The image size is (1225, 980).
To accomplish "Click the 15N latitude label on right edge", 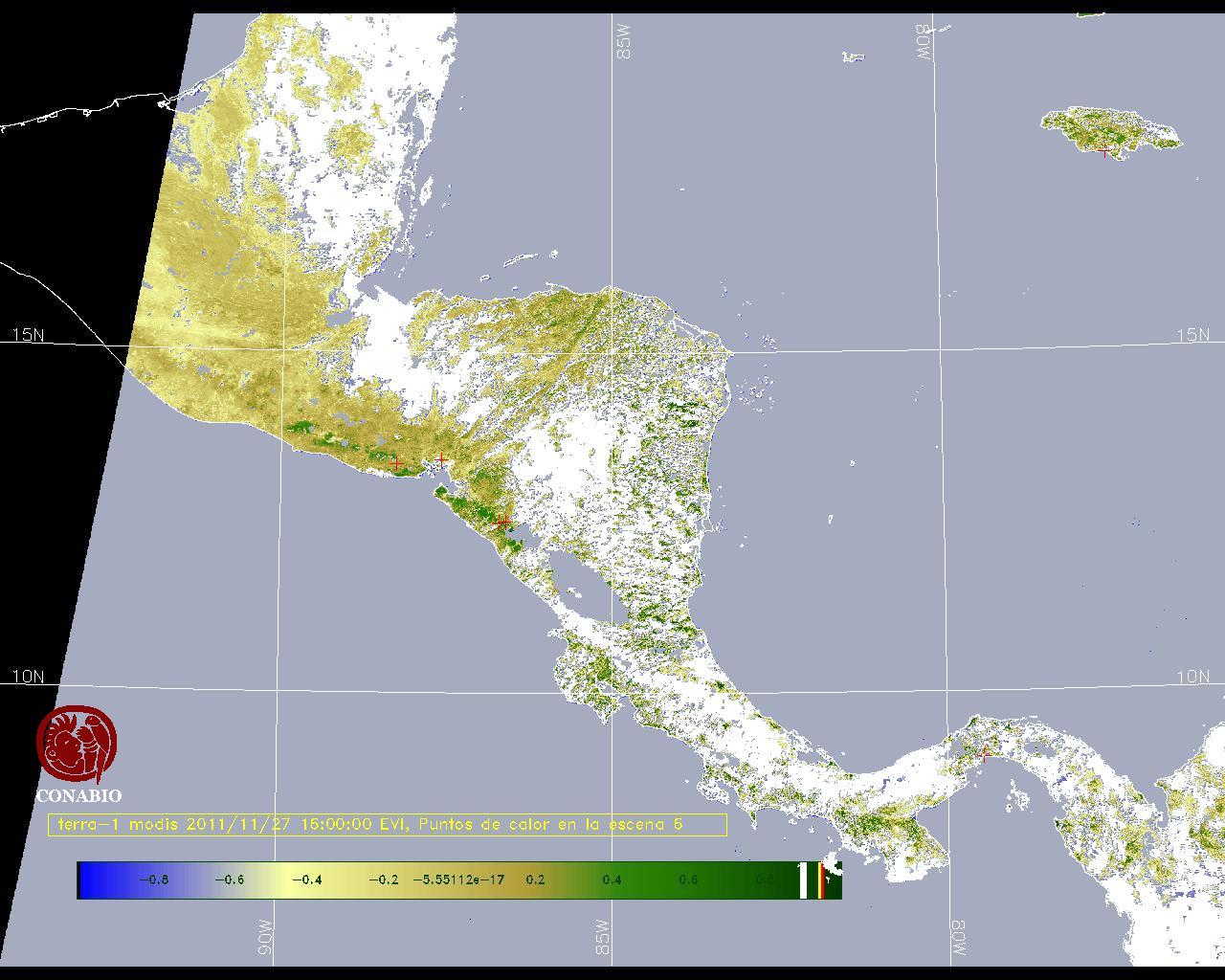I will point(1192,335).
